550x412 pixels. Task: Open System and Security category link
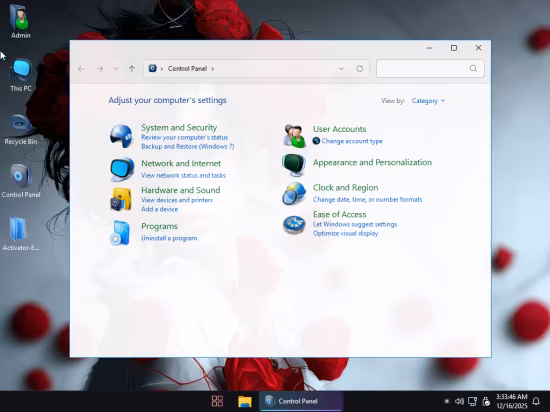(x=179, y=128)
